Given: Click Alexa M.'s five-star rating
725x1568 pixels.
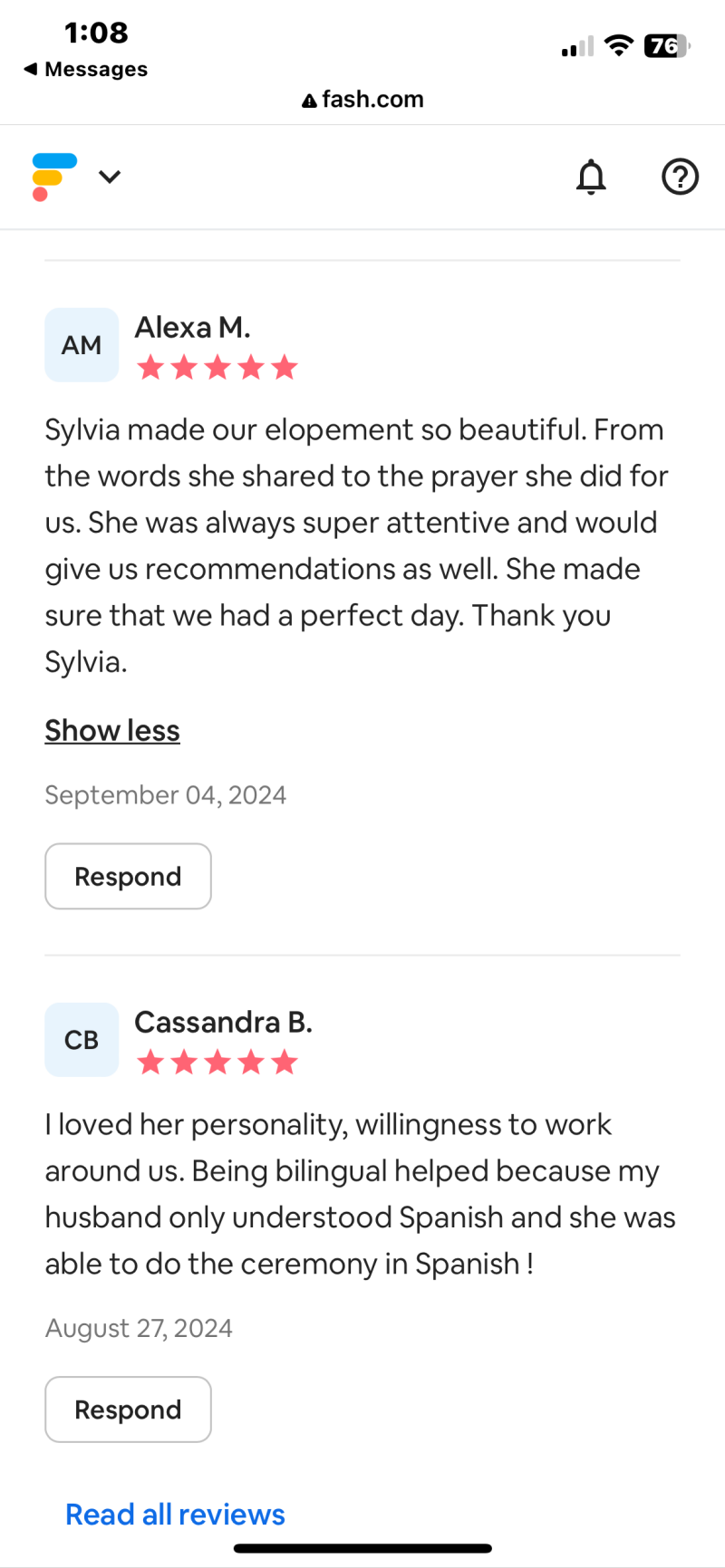Looking at the screenshot, I should (217, 368).
